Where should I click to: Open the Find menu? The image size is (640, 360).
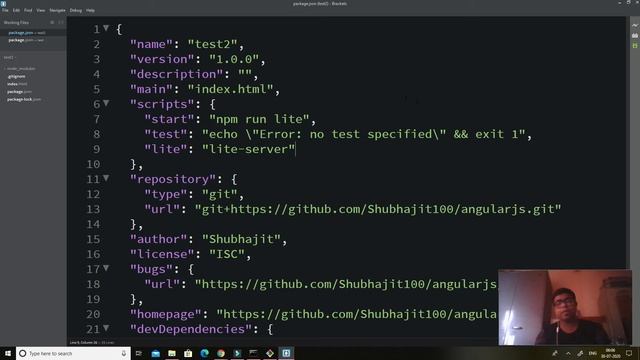coord(28,10)
